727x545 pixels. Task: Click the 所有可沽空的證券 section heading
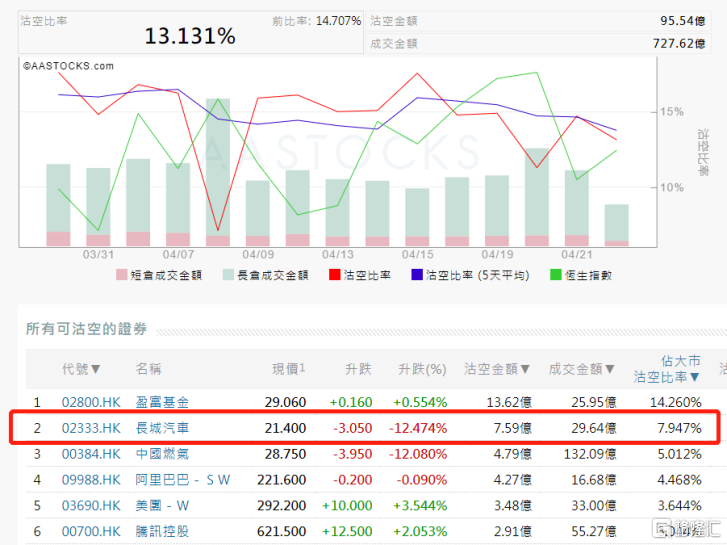tap(86, 329)
